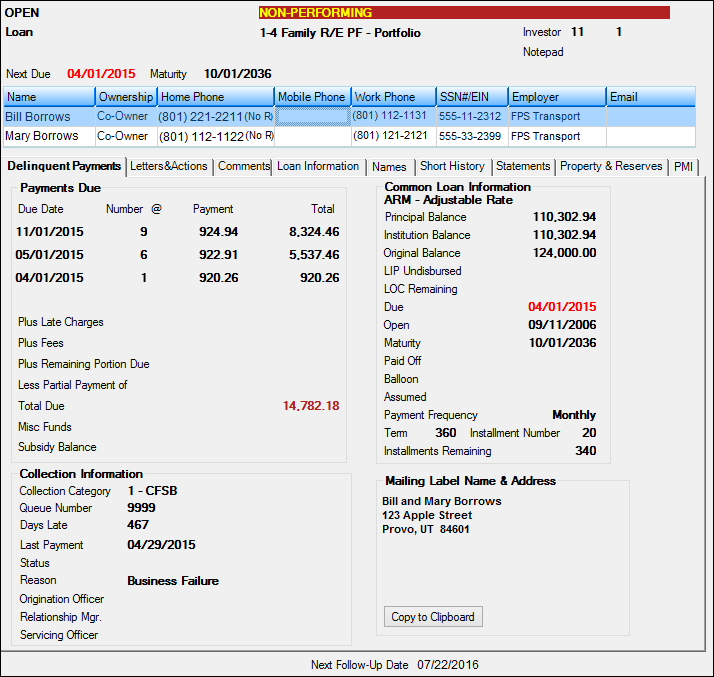Switch to the Loan Information tab
This screenshot has height=677, width=714.
pos(318,166)
